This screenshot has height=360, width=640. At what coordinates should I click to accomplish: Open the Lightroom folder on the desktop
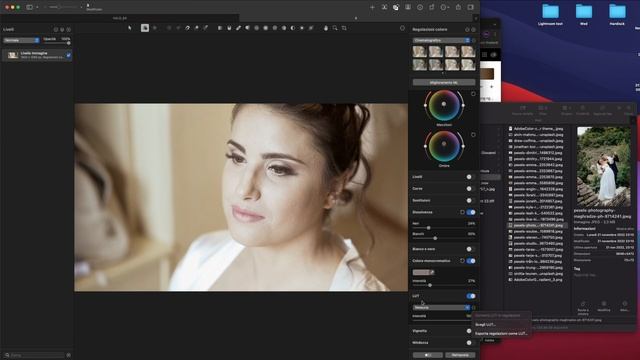[550, 14]
